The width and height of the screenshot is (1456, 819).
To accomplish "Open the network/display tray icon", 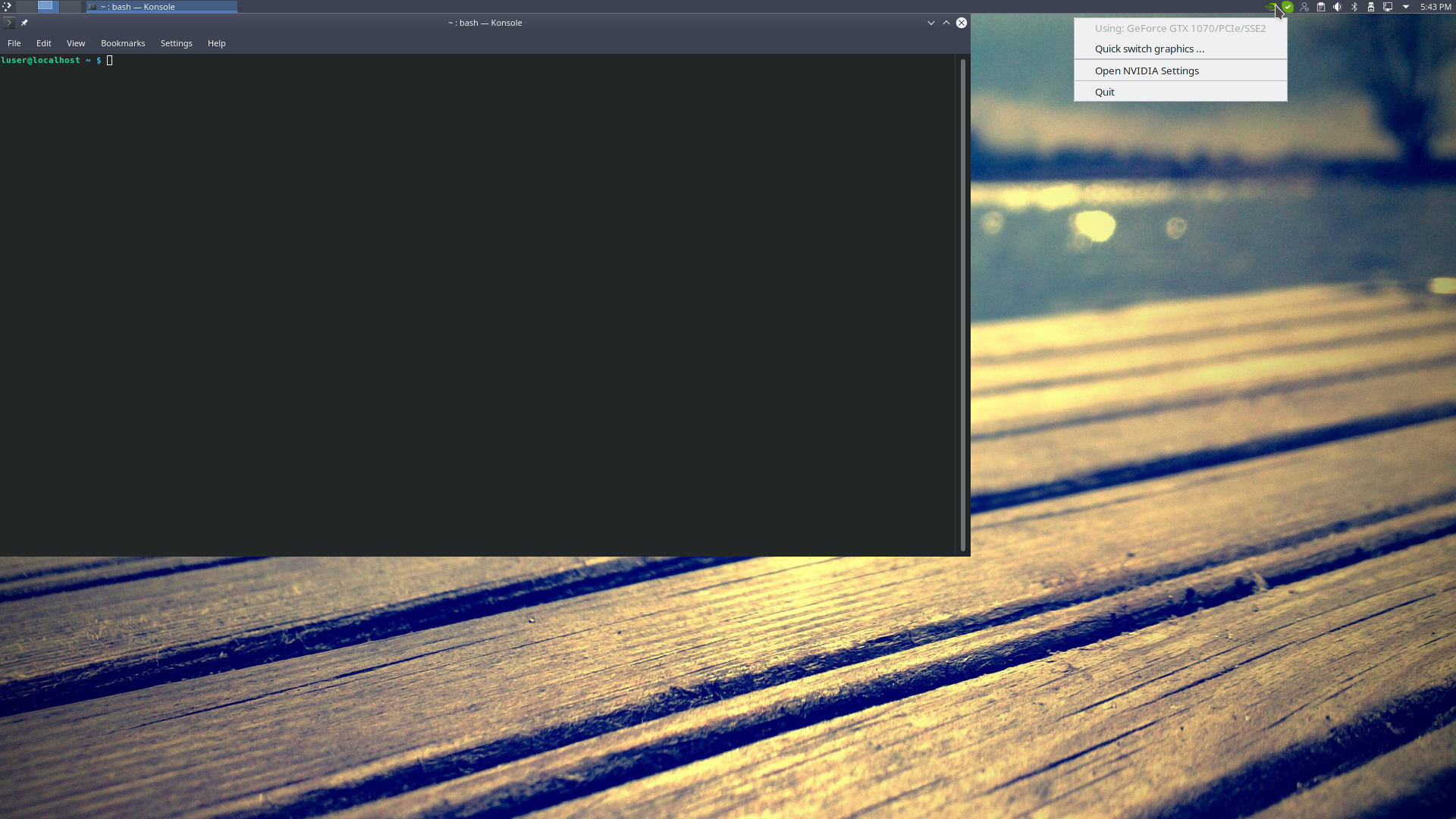I will click(1388, 7).
